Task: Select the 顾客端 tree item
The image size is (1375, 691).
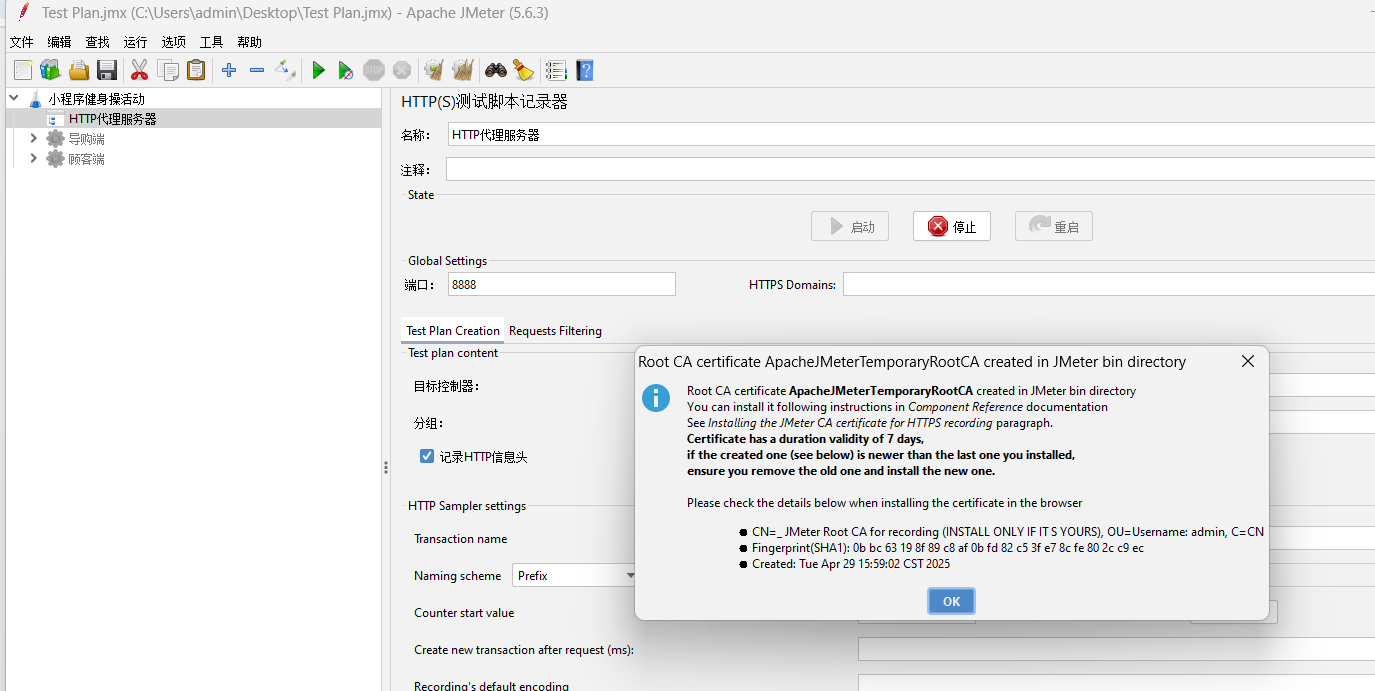Action: [x=86, y=159]
